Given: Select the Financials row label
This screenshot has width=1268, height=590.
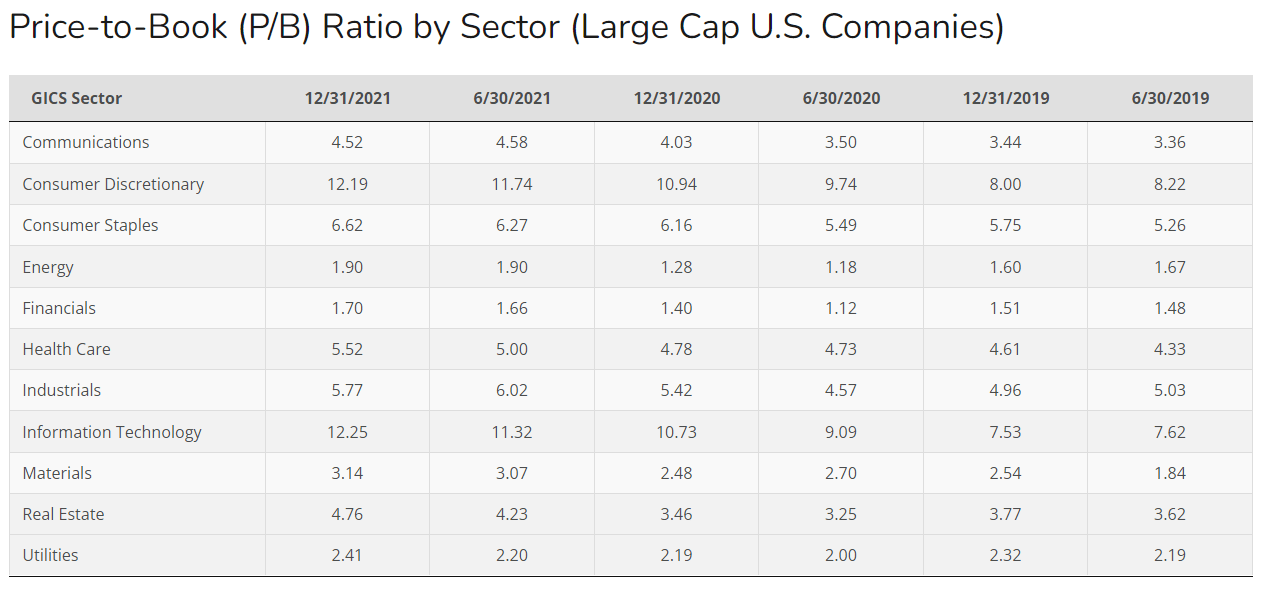Looking at the screenshot, I should 59,308.
